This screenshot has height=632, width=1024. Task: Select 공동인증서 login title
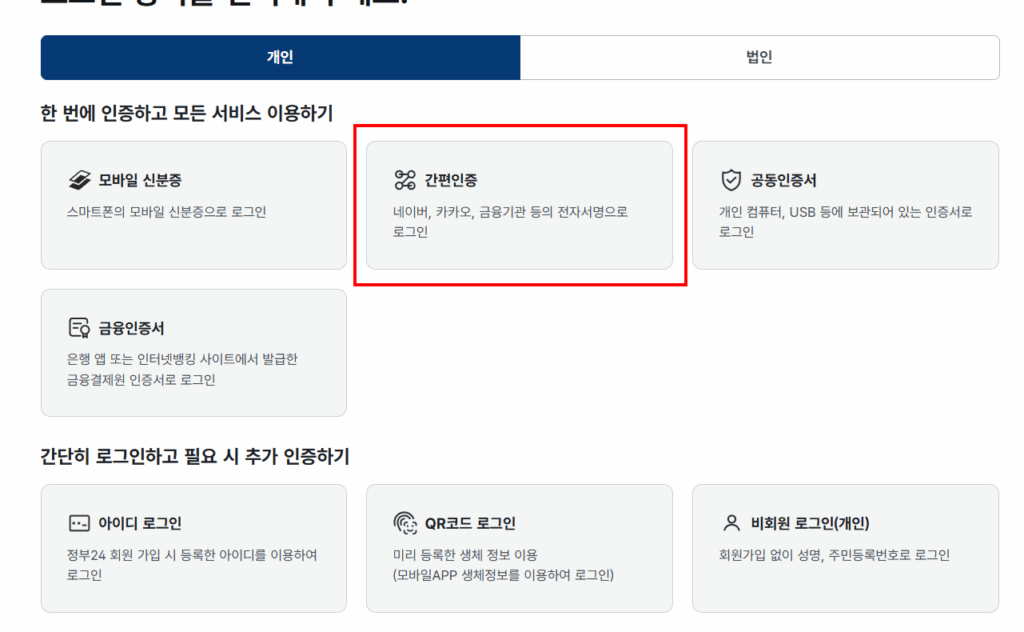tap(783, 180)
